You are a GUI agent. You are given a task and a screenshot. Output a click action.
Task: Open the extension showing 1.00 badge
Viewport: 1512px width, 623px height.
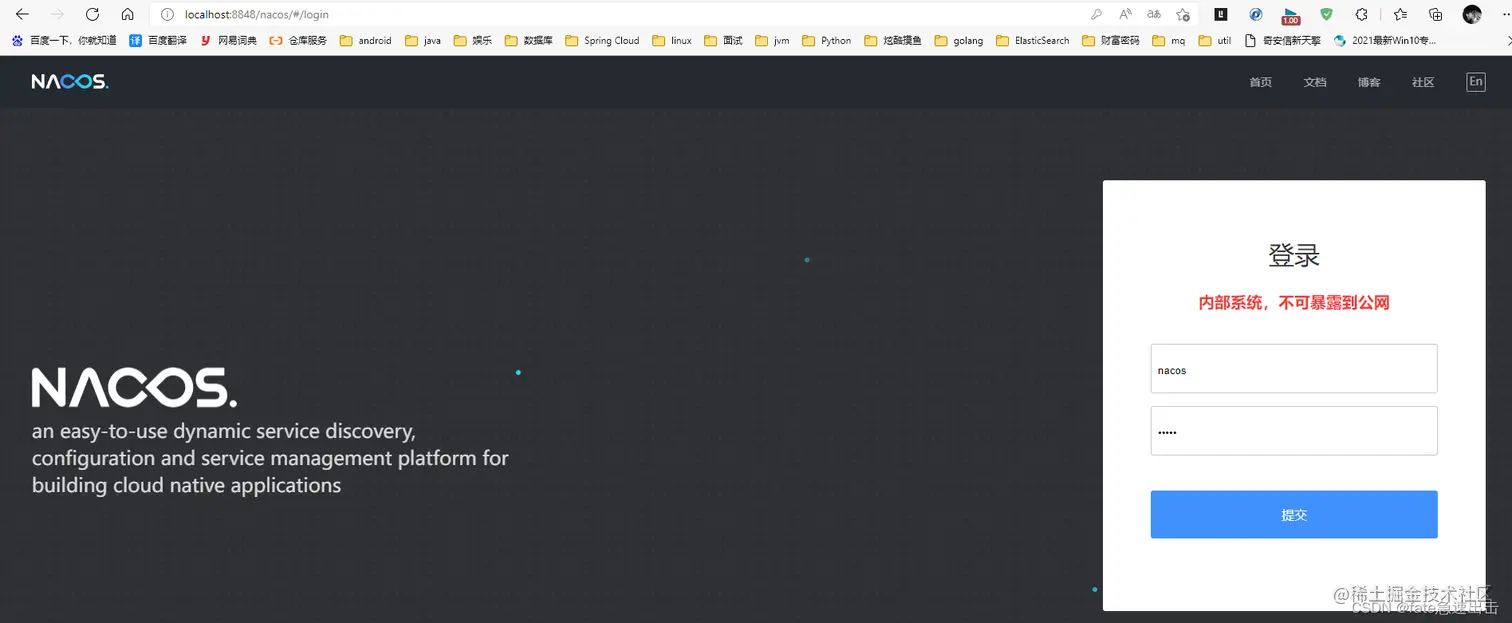coord(1291,15)
